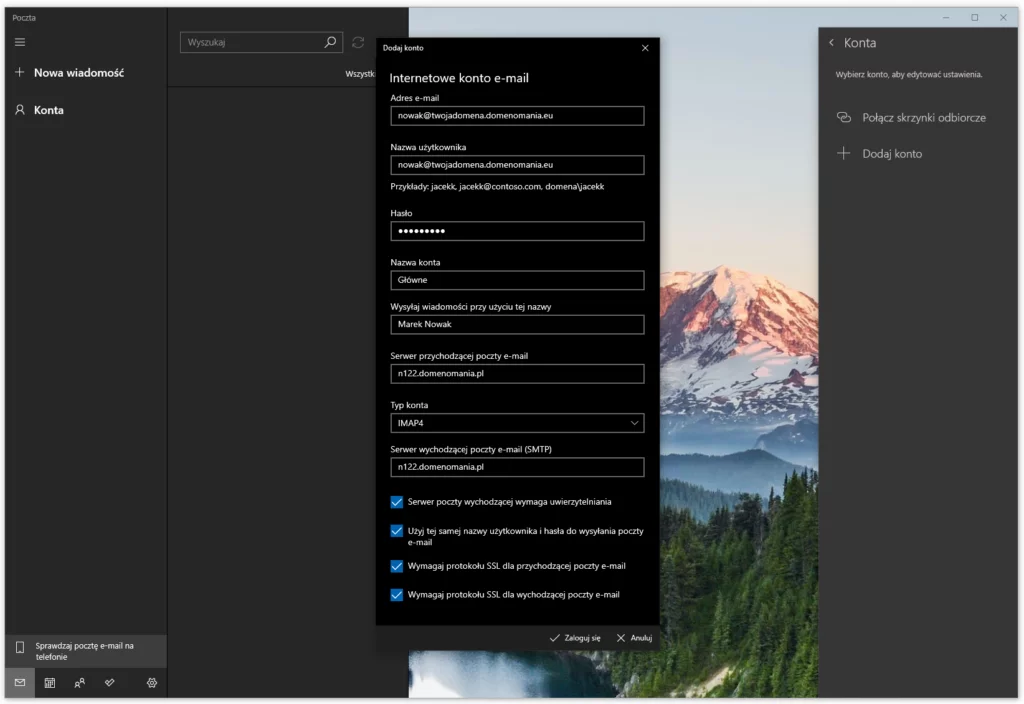Uncheck outgoing server requires authentication

tap(397, 502)
